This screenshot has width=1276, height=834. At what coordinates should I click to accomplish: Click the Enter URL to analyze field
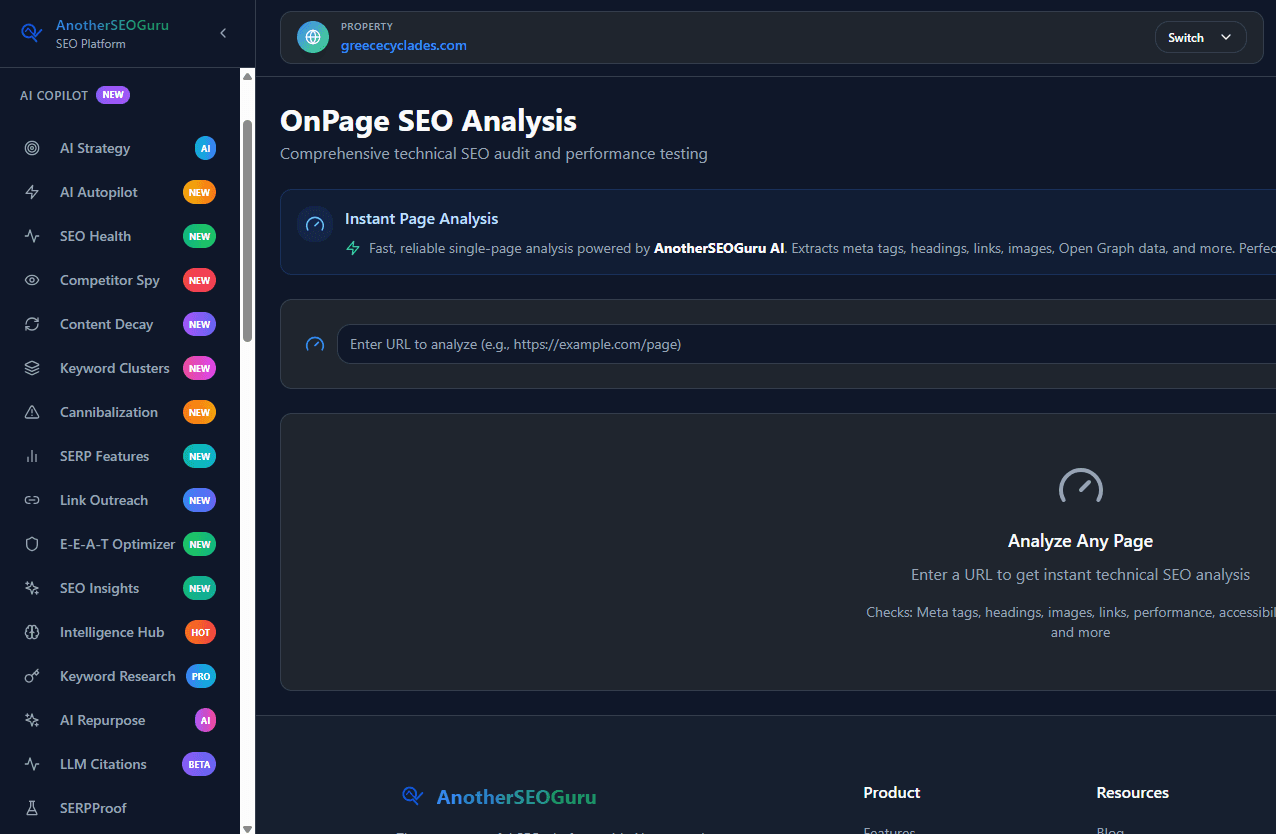[806, 344]
